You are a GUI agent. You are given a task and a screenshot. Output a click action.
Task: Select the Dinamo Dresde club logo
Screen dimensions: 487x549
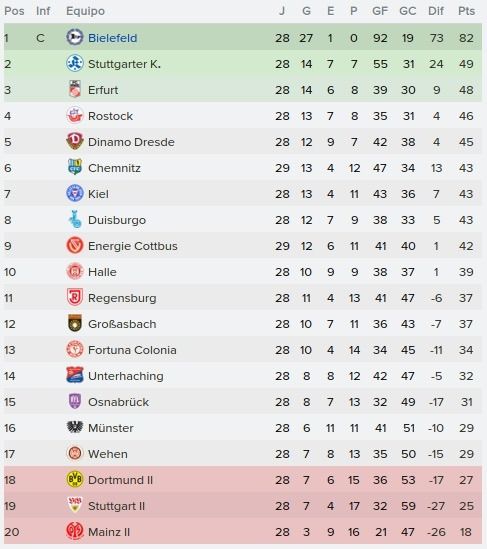pos(75,141)
